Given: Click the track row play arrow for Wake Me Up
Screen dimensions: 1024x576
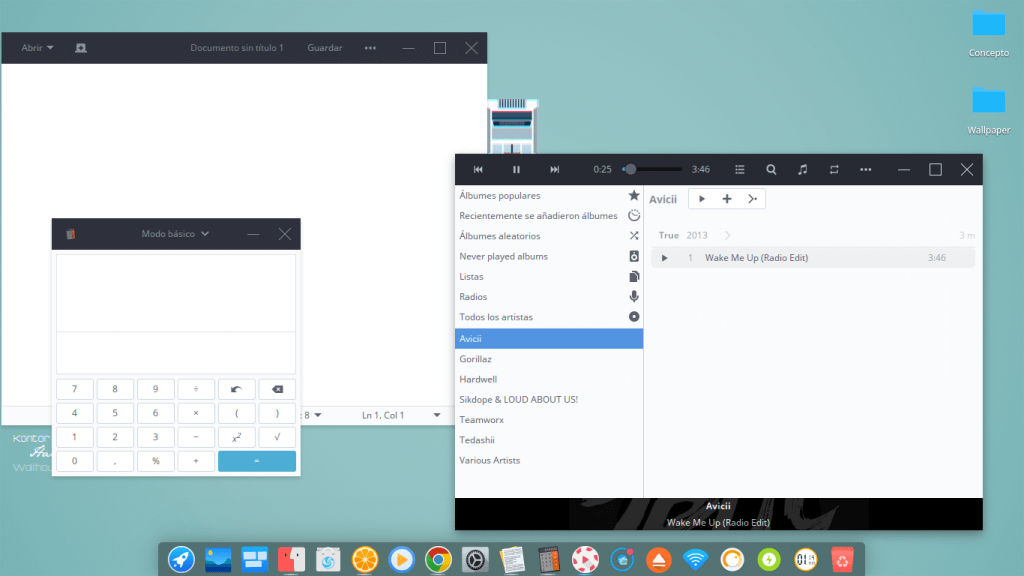Looking at the screenshot, I should point(664,258).
